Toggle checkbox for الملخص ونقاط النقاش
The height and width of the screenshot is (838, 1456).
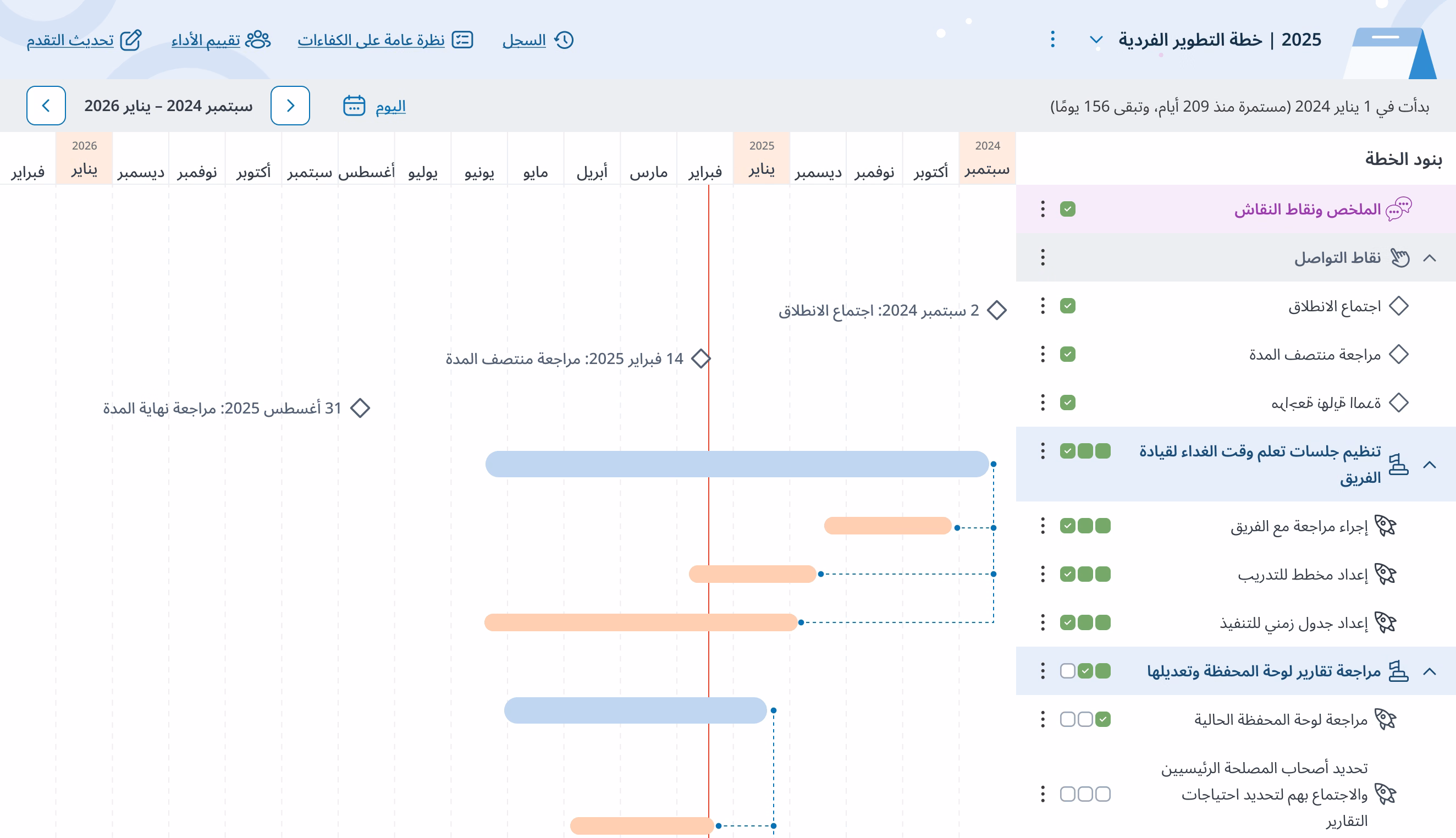click(x=1068, y=209)
